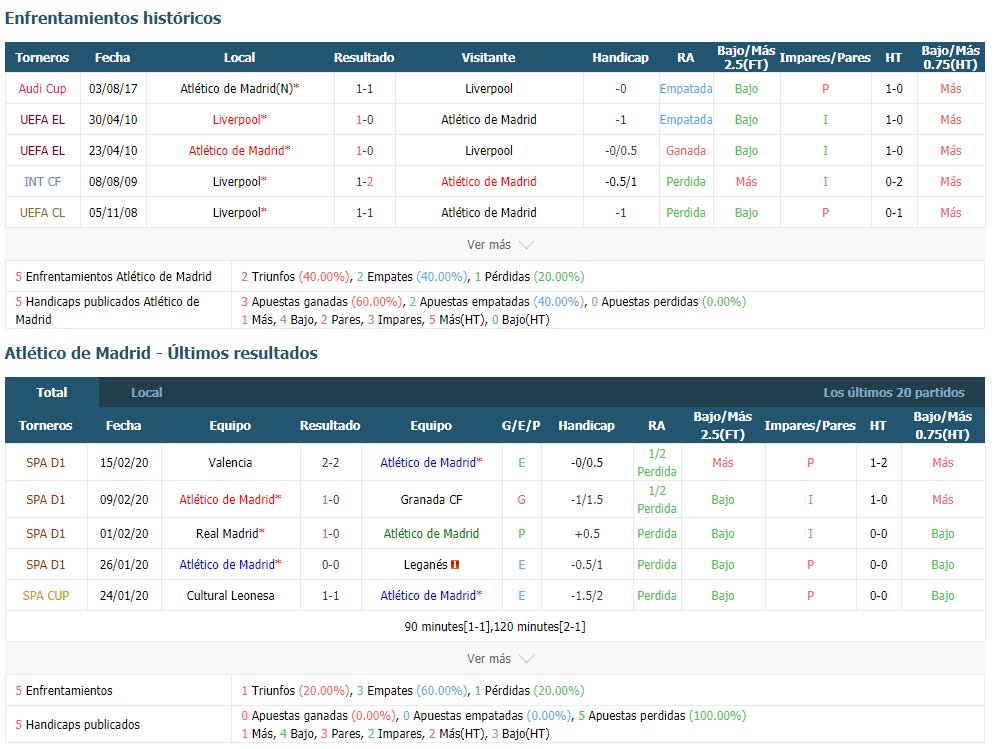Click date 03/08/17 cell
This screenshot has height=749, width=997.
coord(113,88)
